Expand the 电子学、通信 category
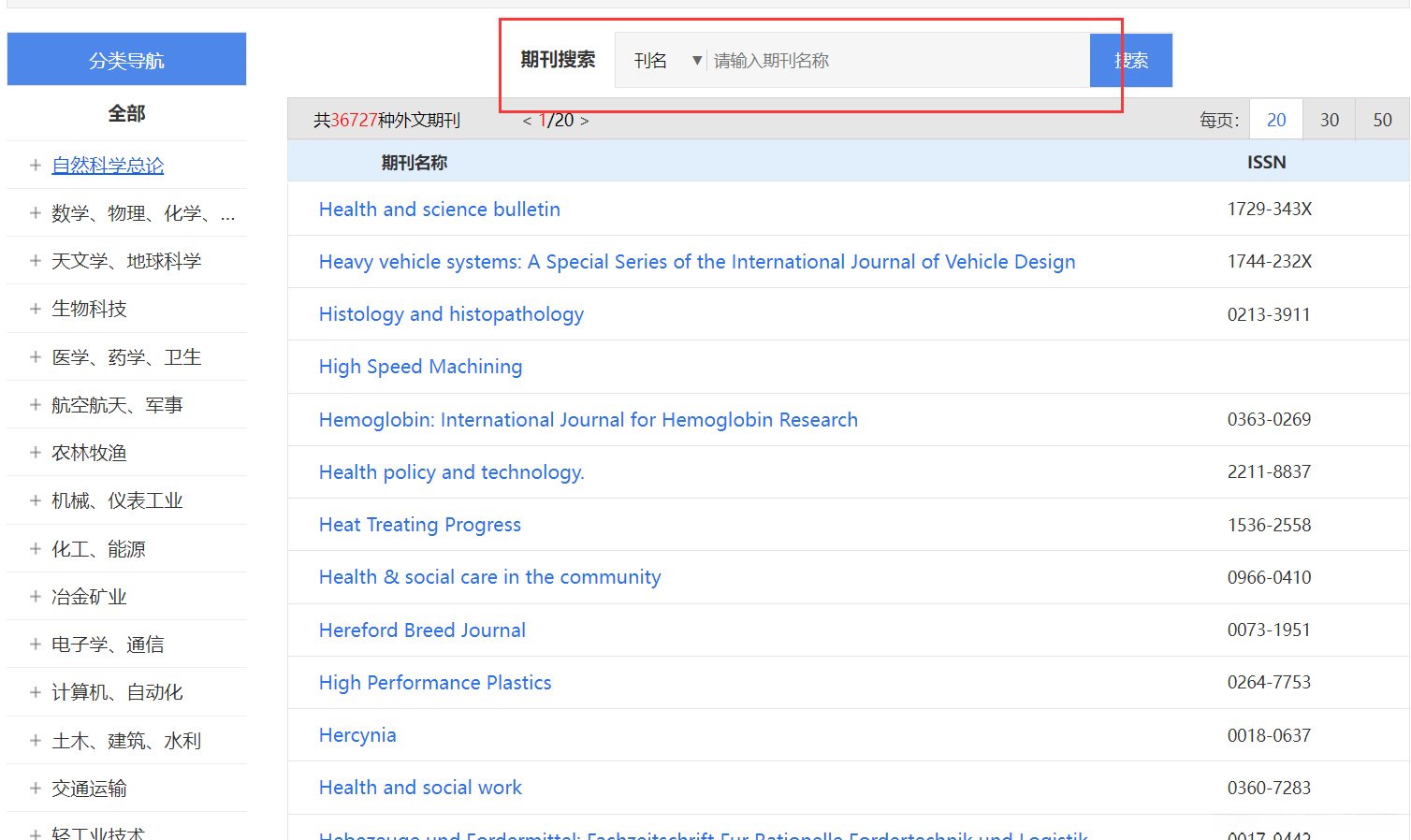 35,644
